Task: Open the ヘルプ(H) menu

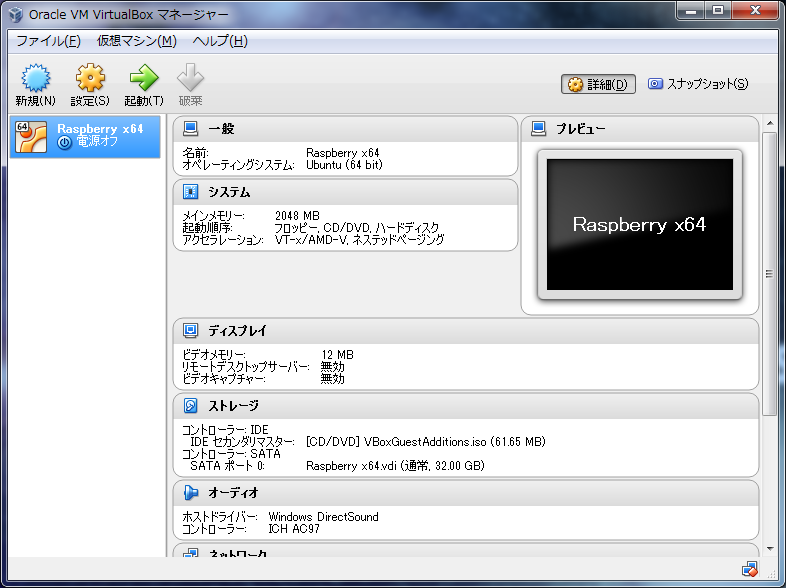Action: [219, 41]
